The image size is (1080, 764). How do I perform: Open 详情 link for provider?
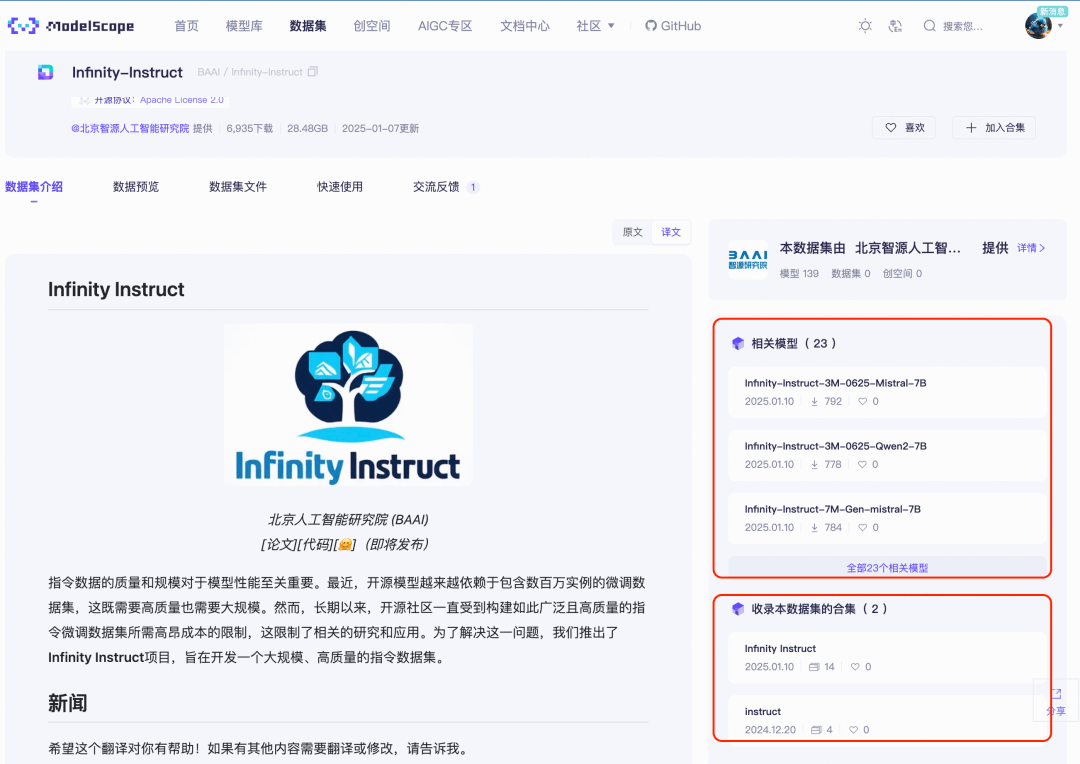(1031, 248)
